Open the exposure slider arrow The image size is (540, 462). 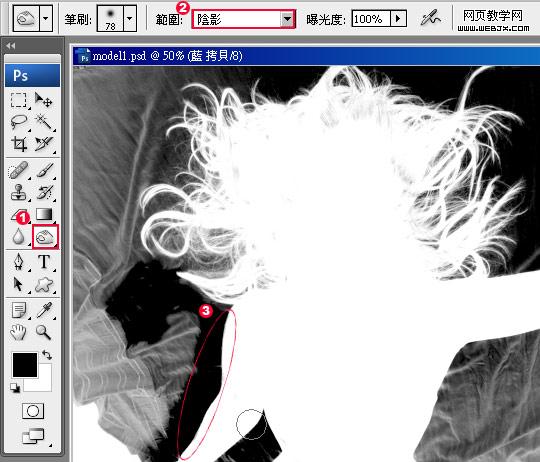[x=398, y=19]
